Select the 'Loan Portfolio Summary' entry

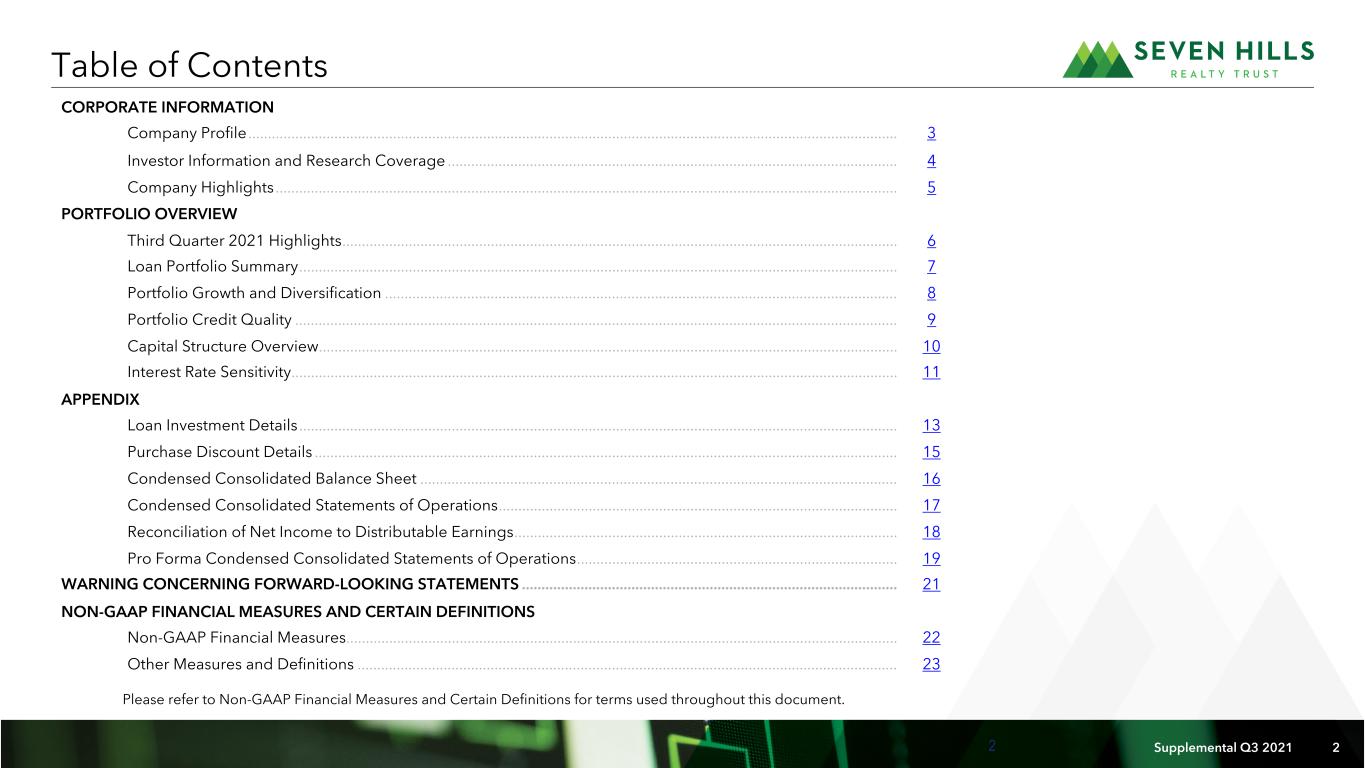[x=212, y=266]
